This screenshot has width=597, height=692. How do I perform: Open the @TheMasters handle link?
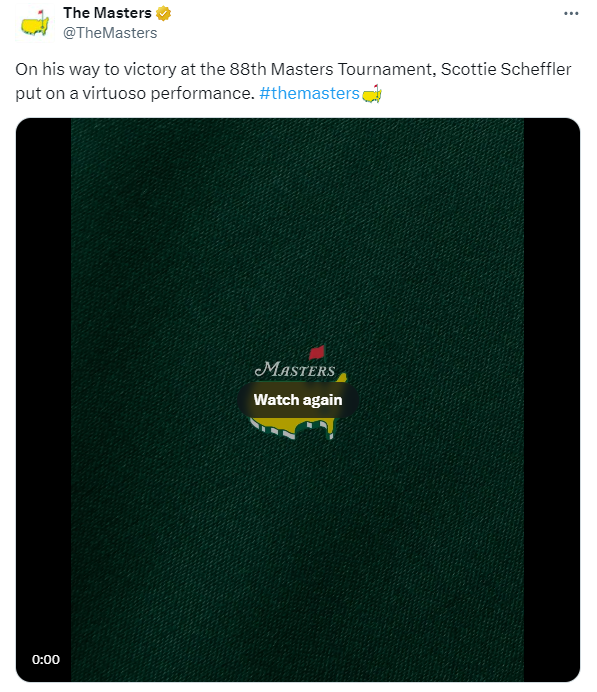(x=110, y=33)
